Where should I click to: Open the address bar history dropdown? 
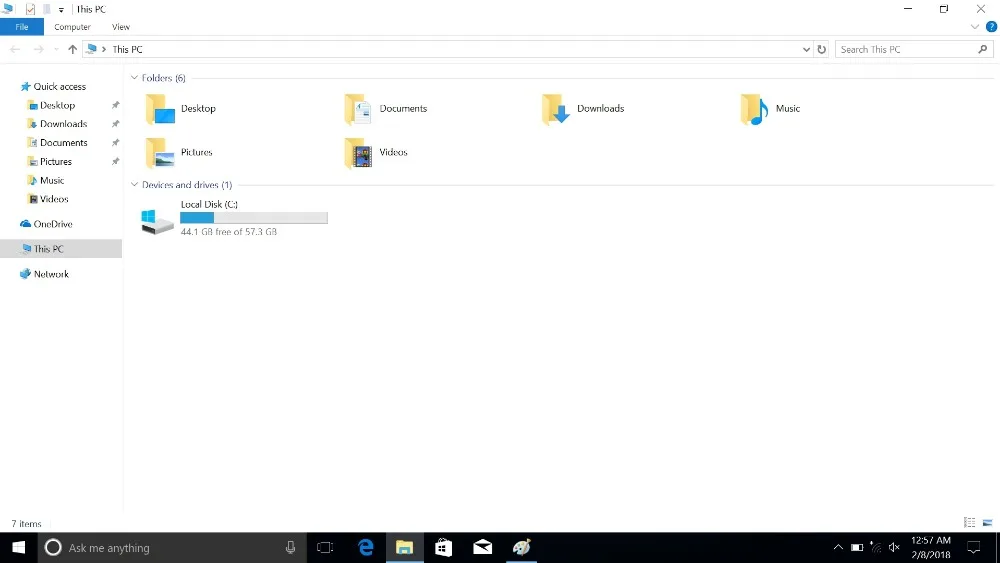point(806,49)
